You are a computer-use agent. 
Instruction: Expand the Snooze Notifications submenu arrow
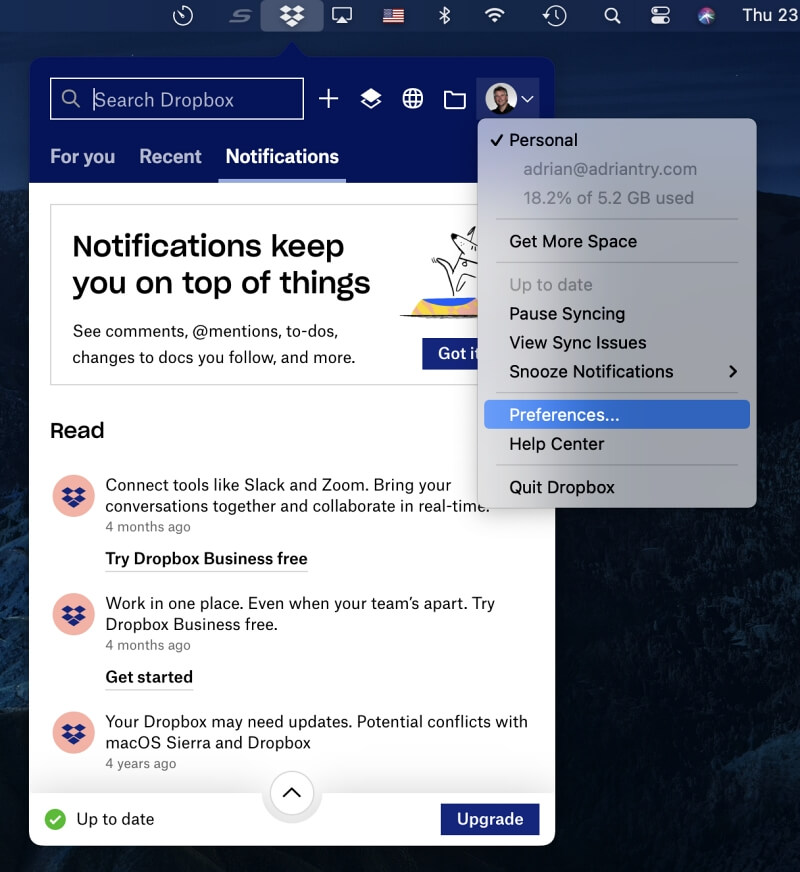(733, 371)
